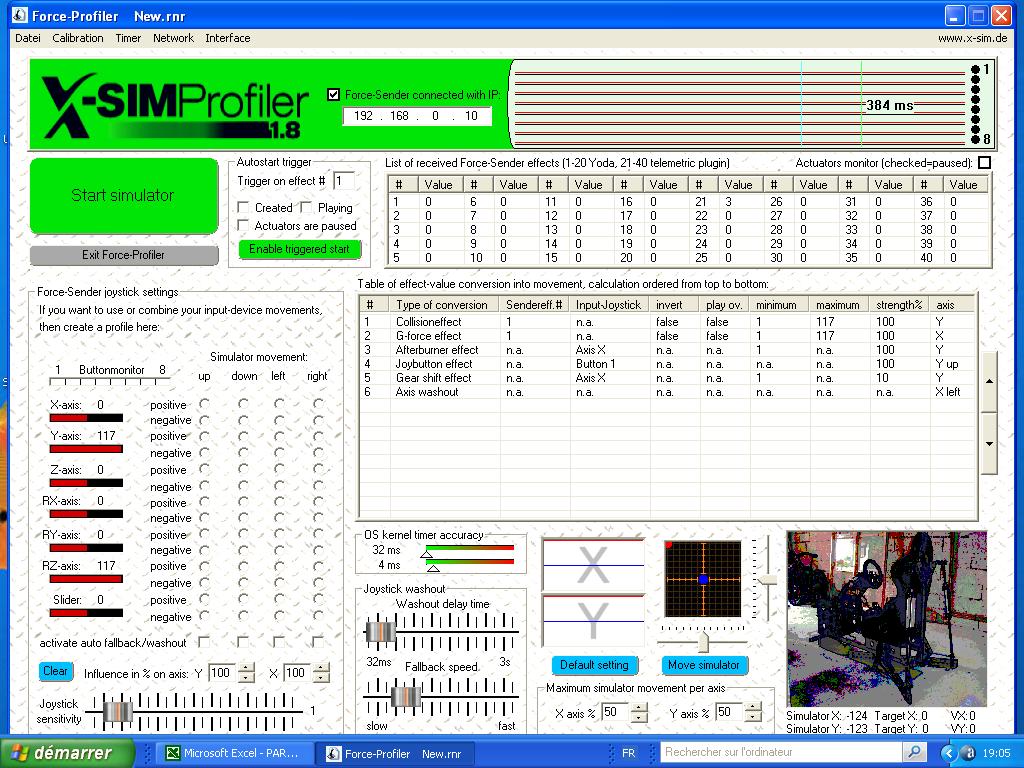Enable auto fallback/washout for the up column
1024x768 pixels.
[x=204, y=642]
